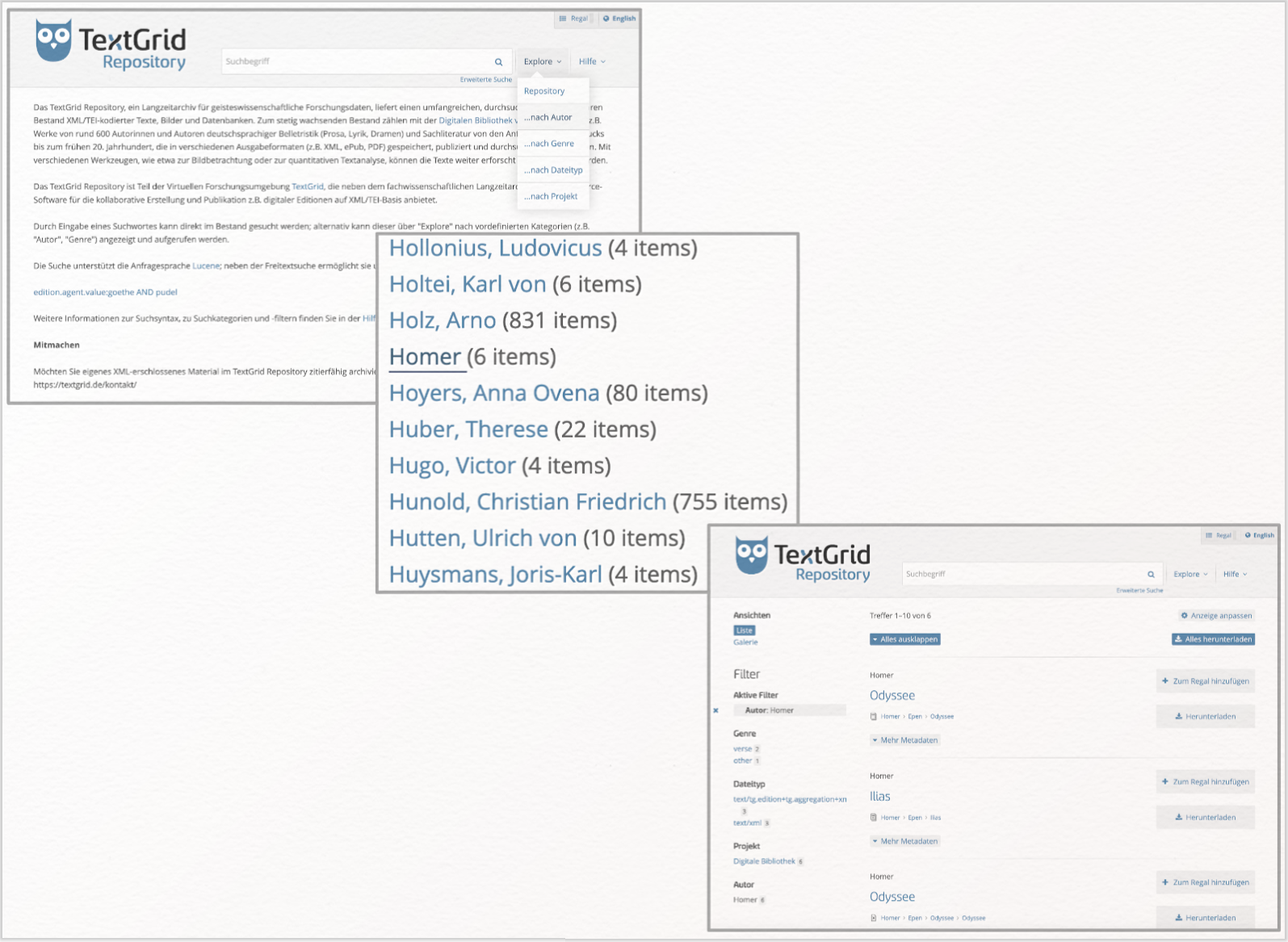
Task: Open the Digitalen Bibliothek link in home text
Action: [x=477, y=120]
